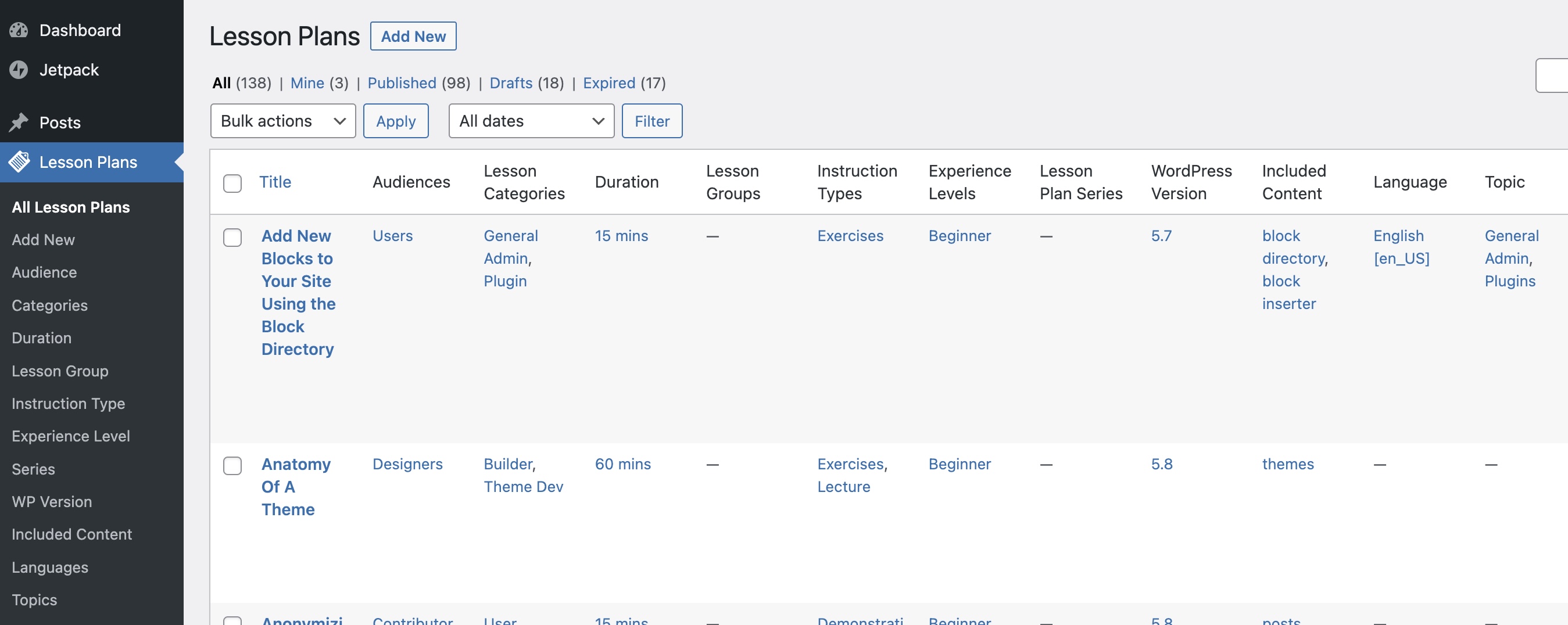
Task: Sort table by Title column
Action: click(x=275, y=182)
